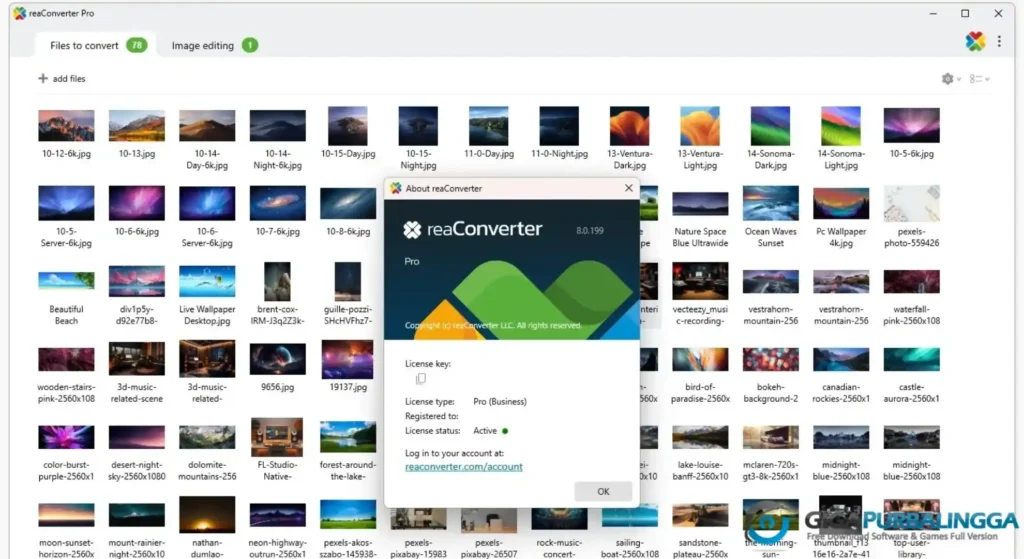Screen dimensions: 1024x559
Task: Select the 10-6-6k.jpg thumbnail
Action: [136, 203]
